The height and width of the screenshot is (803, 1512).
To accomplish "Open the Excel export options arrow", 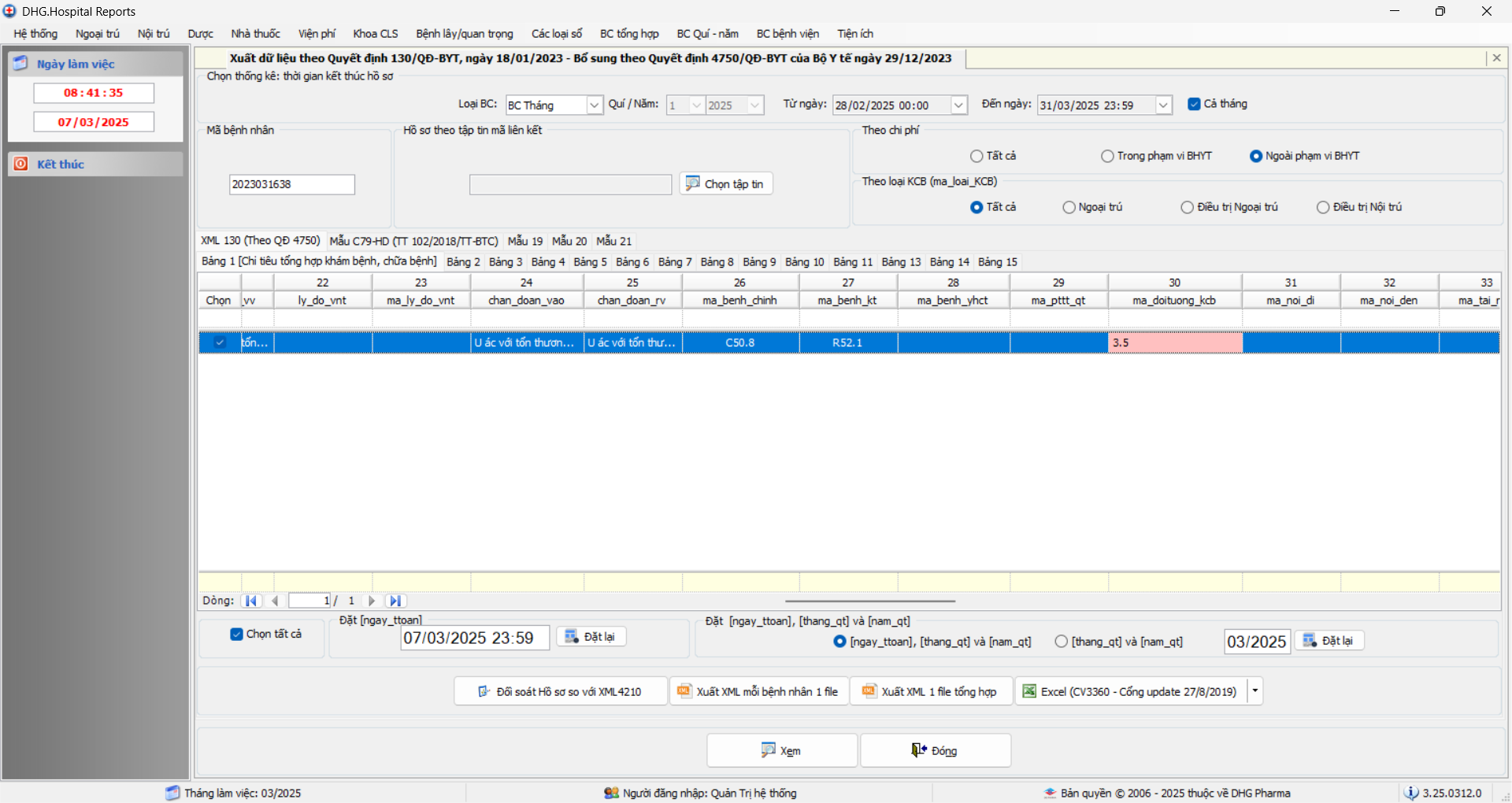I will pos(1255,691).
